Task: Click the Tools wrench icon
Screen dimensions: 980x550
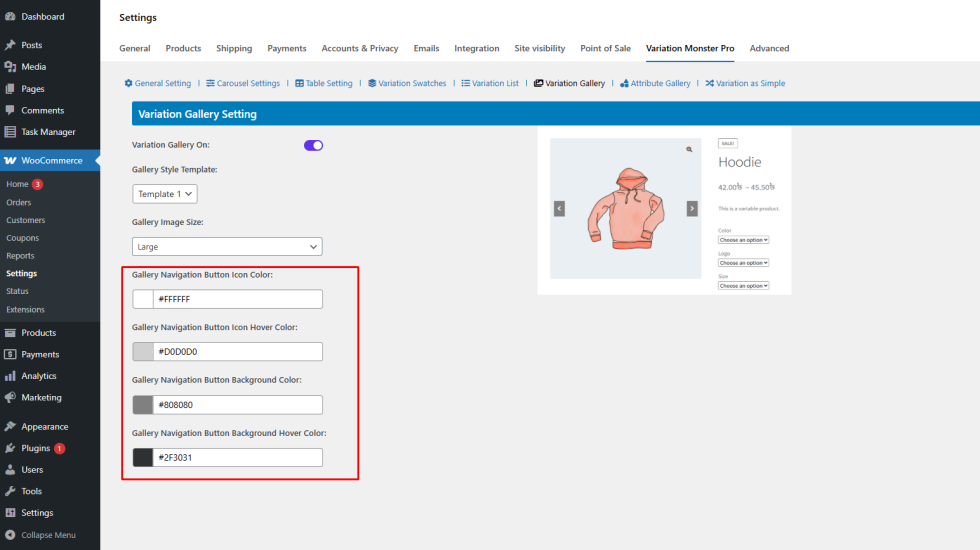Action: (x=10, y=491)
